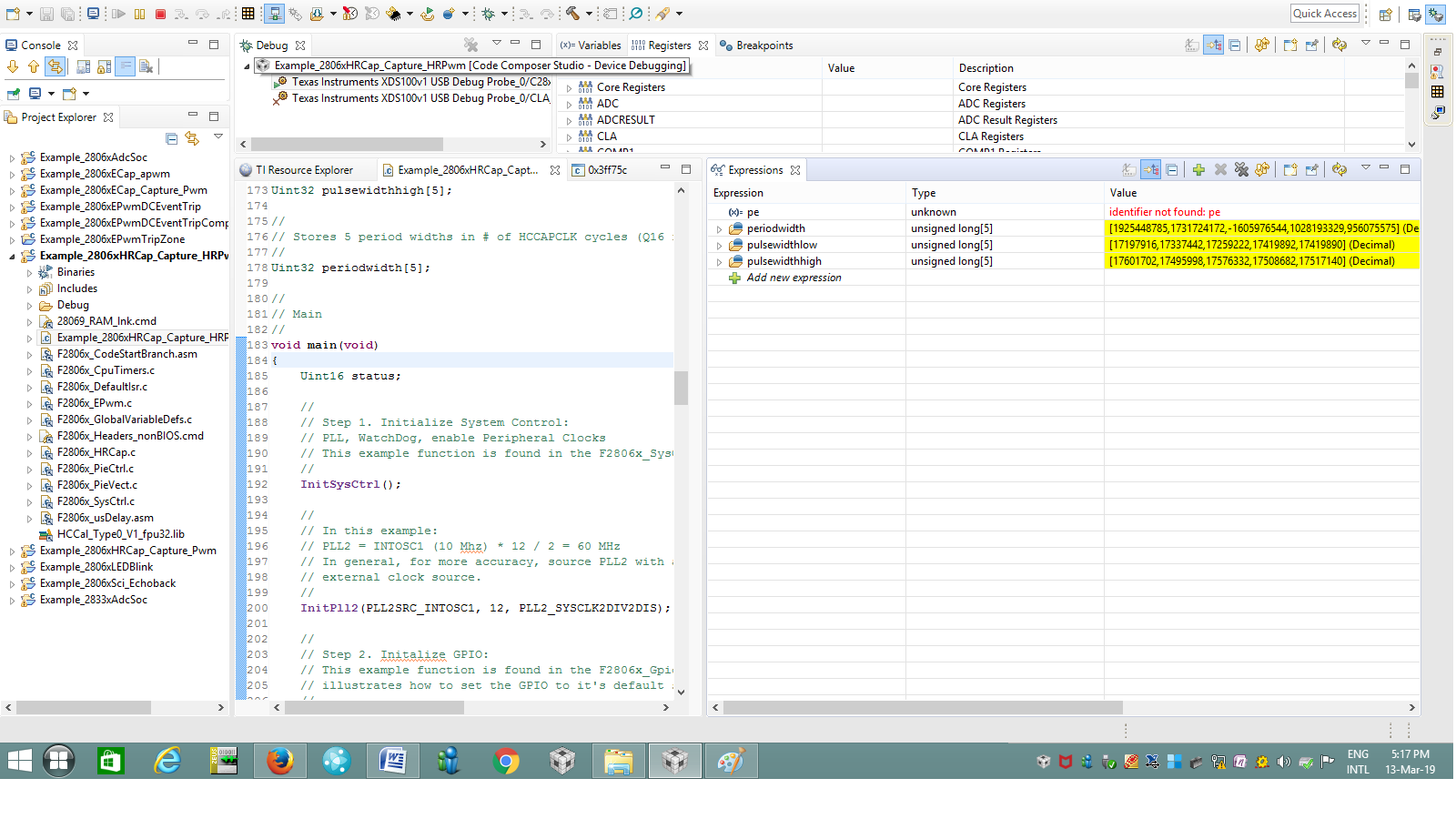Click the Resume debug icon in the toolbar
1456x819 pixels.
[118, 14]
